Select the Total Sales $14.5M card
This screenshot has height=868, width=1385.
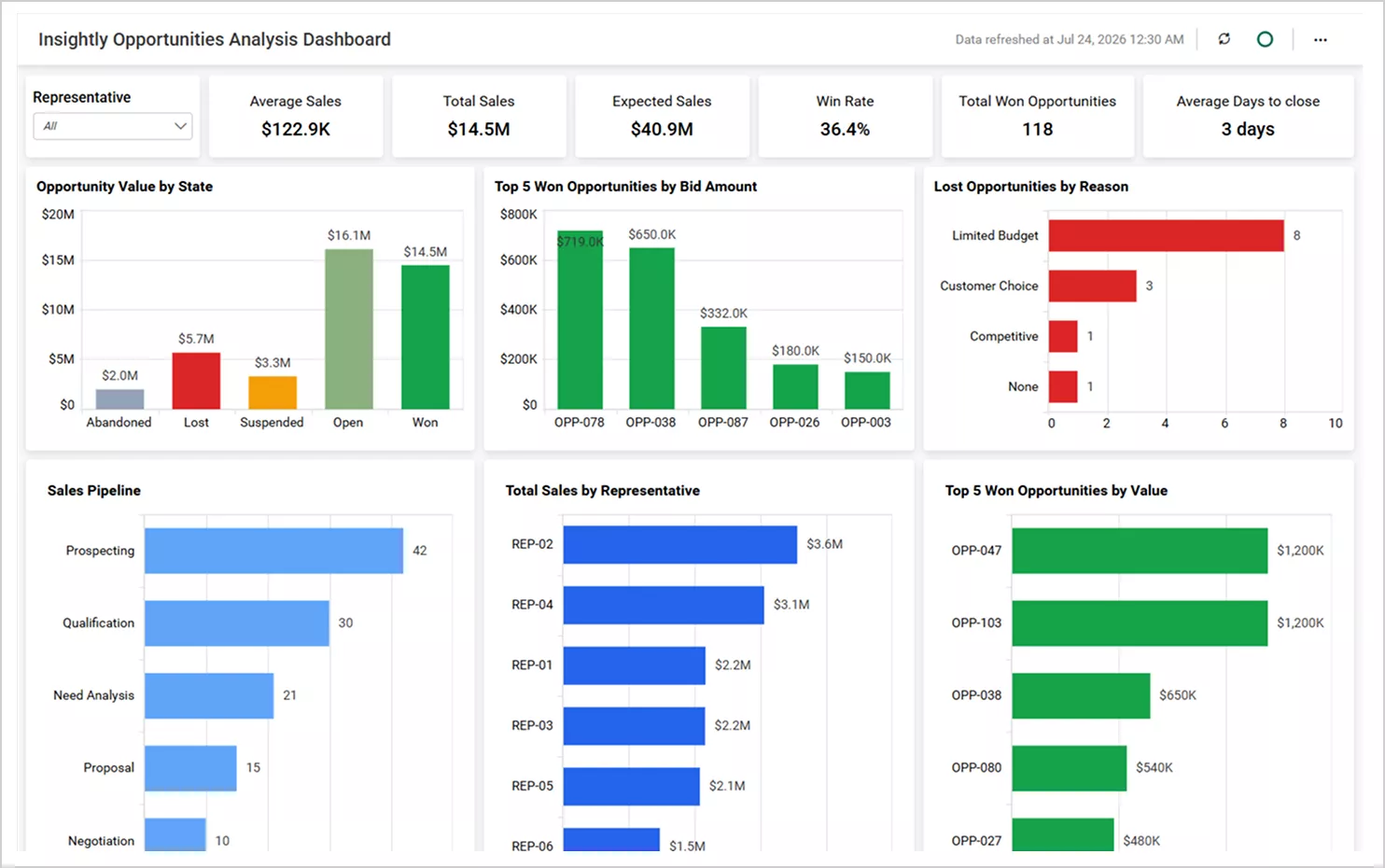479,116
